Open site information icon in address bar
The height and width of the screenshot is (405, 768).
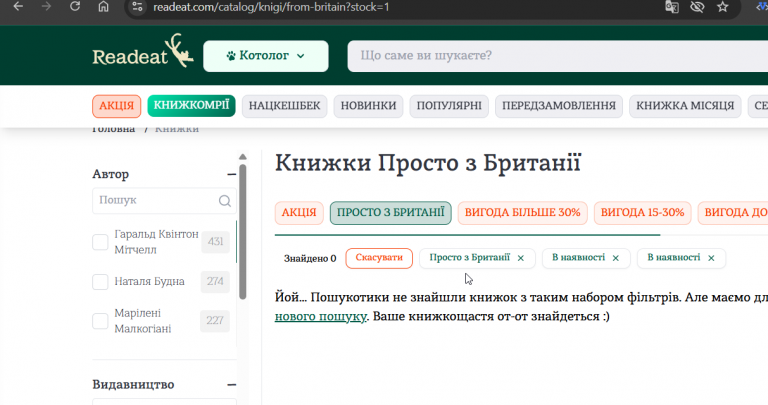coord(138,7)
